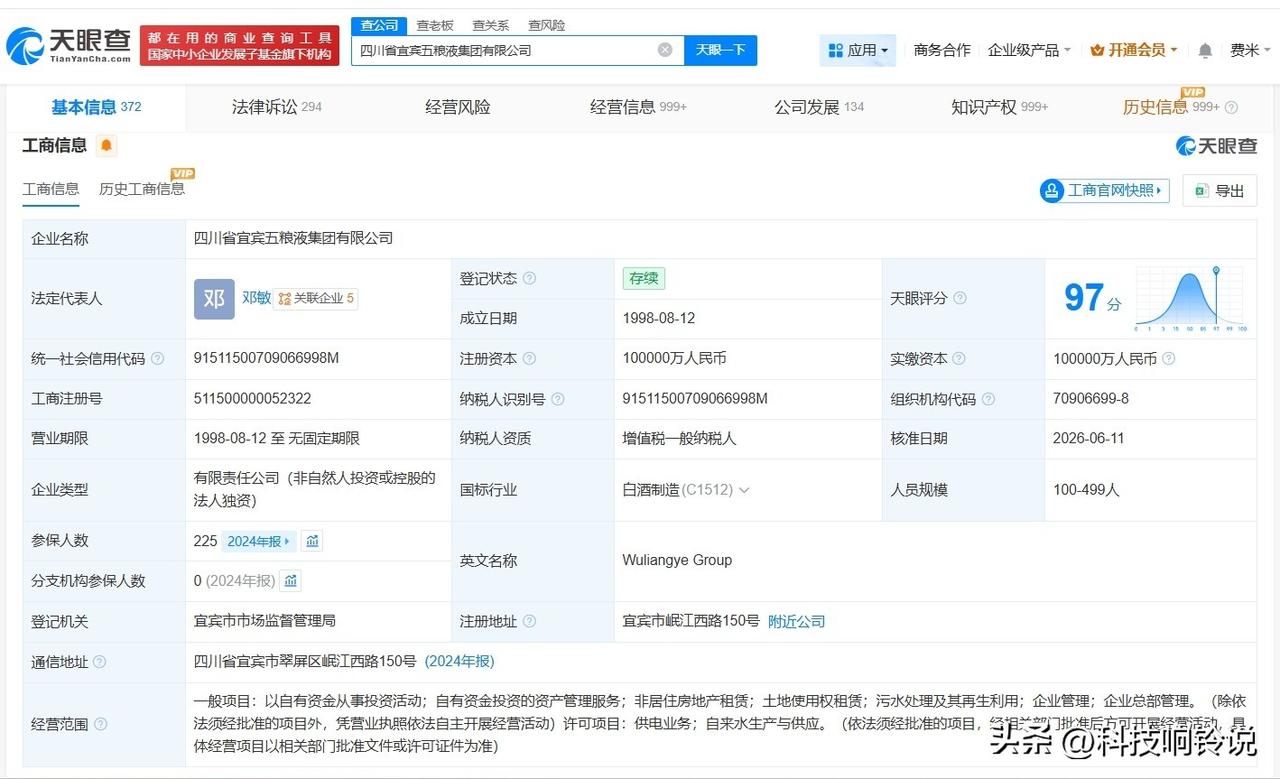The height and width of the screenshot is (779, 1280).
Task: Click help icon next to 纳税人识别号
Action: (x=558, y=399)
